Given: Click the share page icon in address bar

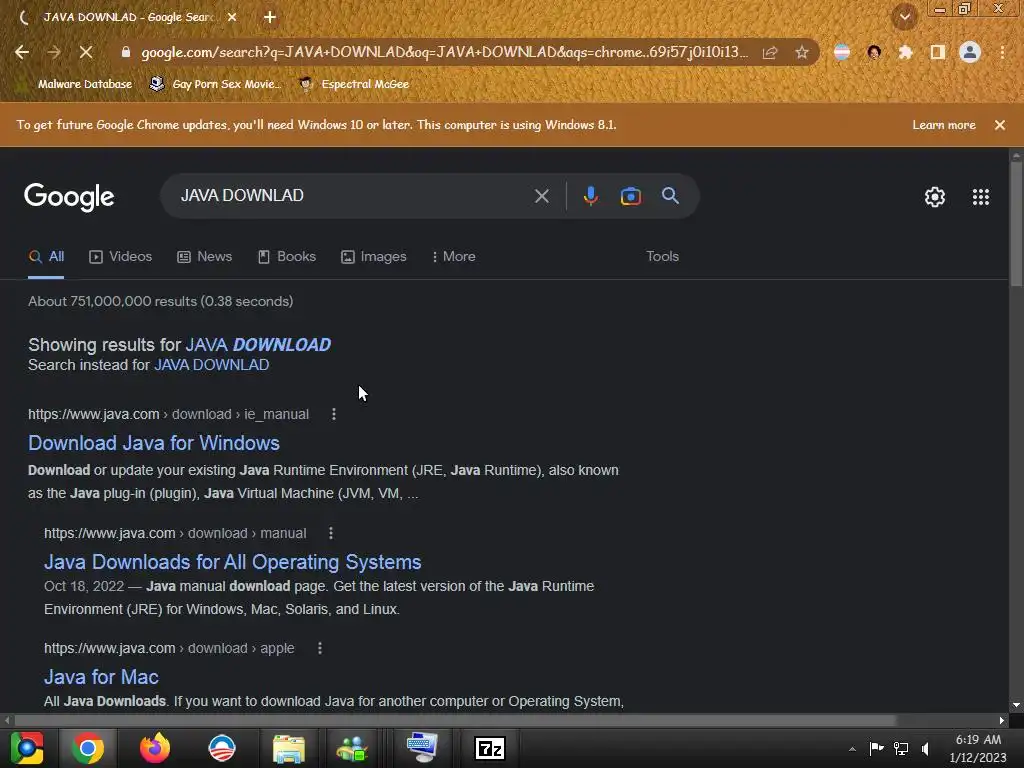Looking at the screenshot, I should pos(770,52).
